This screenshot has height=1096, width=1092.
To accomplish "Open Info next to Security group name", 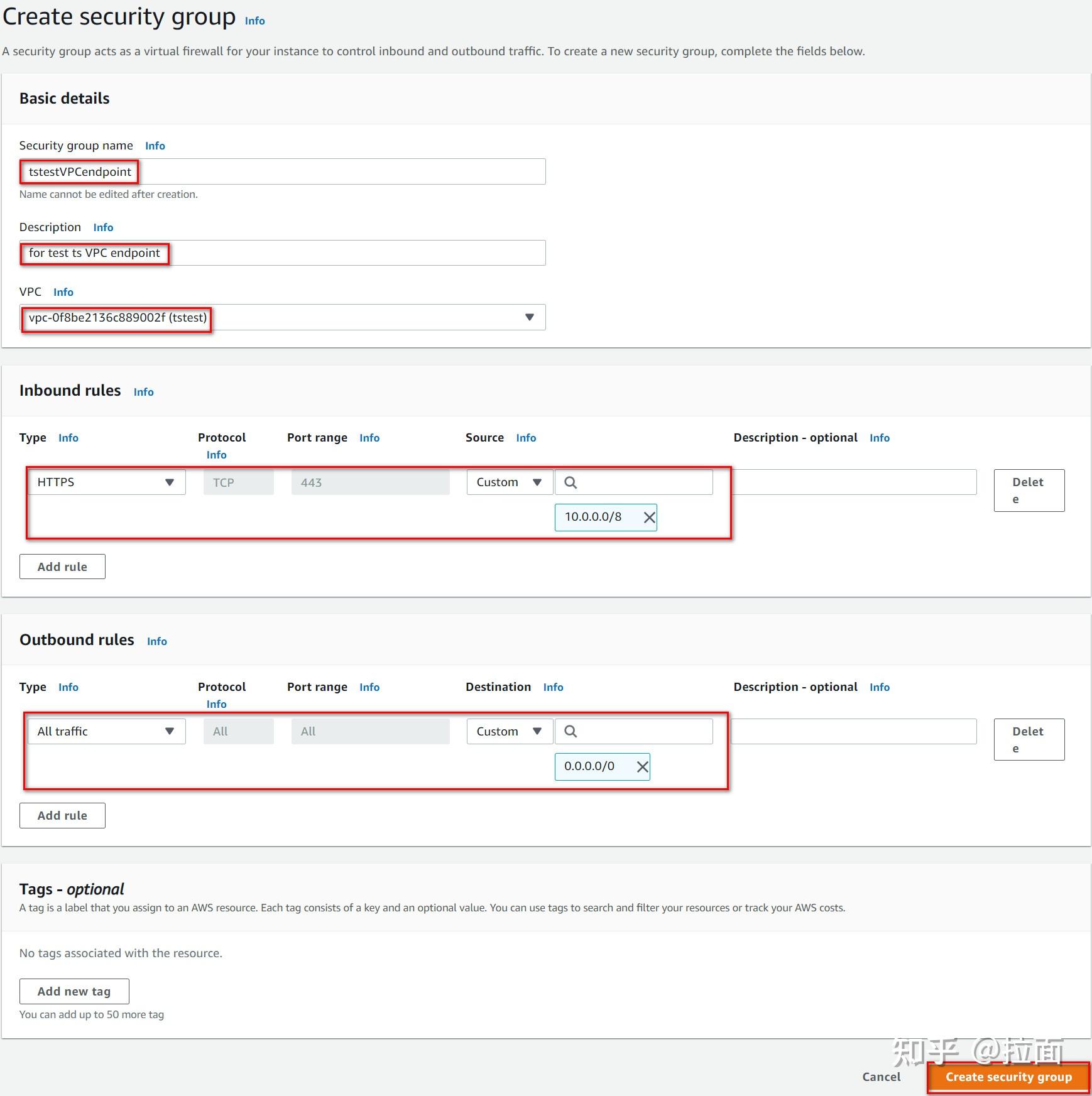I will click(155, 145).
